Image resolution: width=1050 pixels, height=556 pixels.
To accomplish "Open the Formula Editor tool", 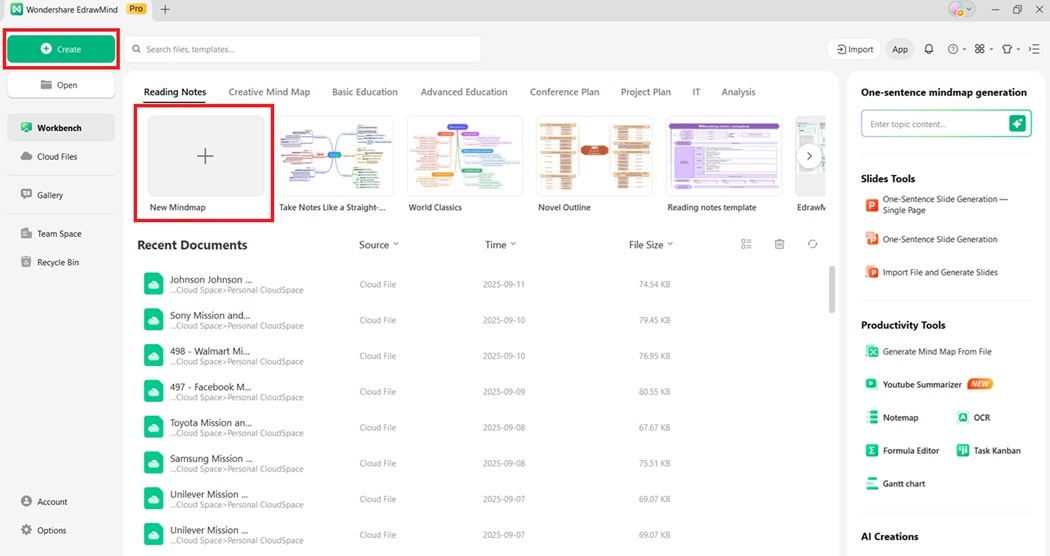I will tap(903, 450).
